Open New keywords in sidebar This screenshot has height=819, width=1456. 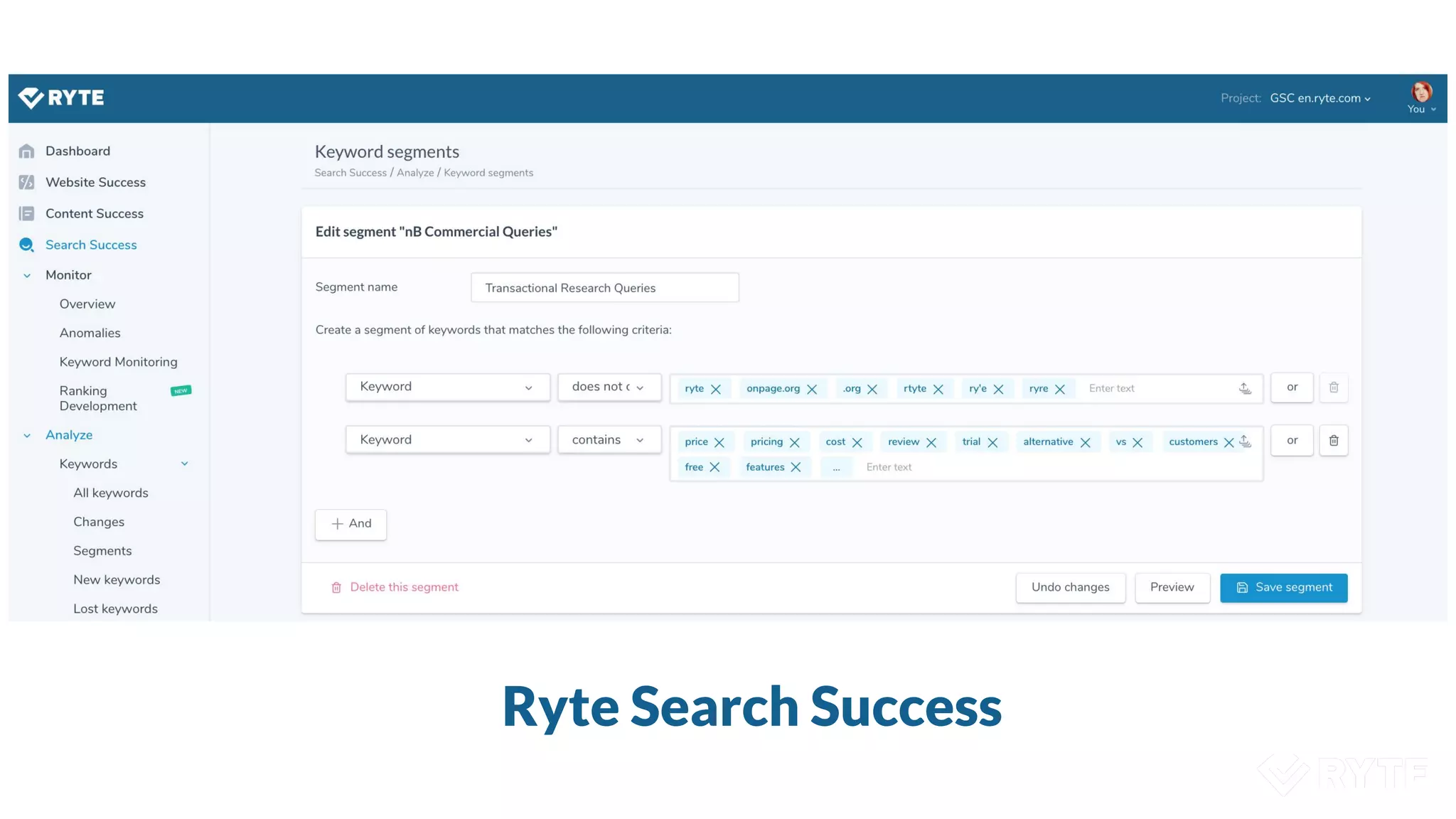[117, 580]
